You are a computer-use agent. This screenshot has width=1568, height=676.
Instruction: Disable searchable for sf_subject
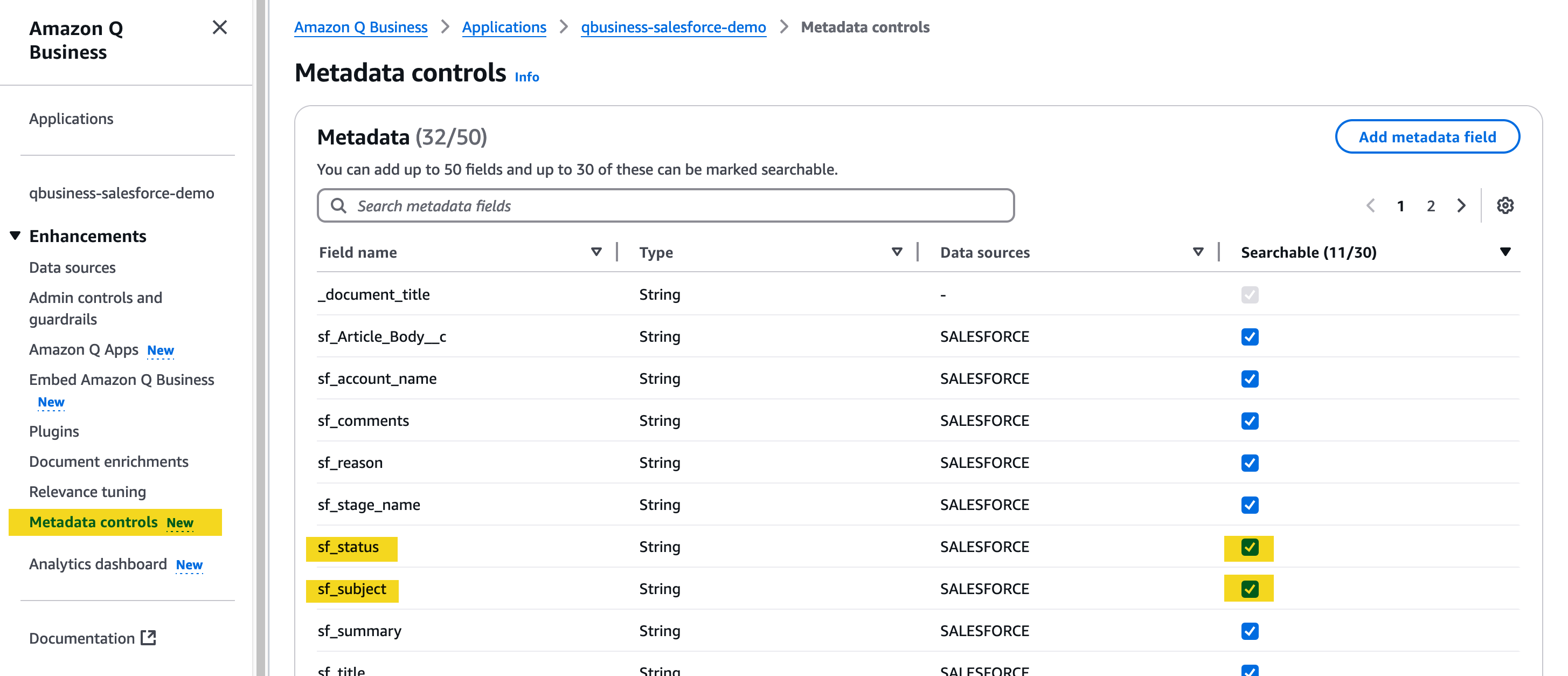coord(1249,588)
